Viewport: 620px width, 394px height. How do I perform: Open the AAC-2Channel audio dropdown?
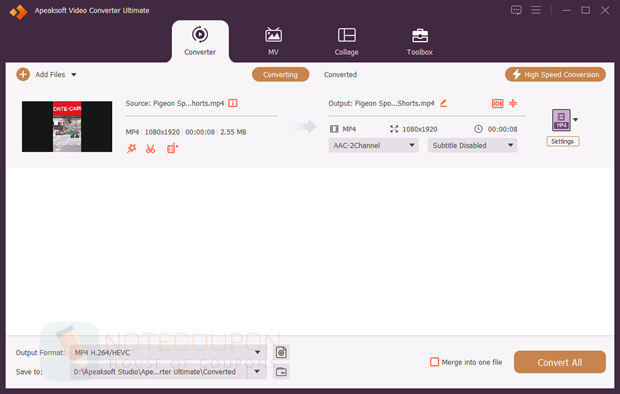click(x=373, y=146)
